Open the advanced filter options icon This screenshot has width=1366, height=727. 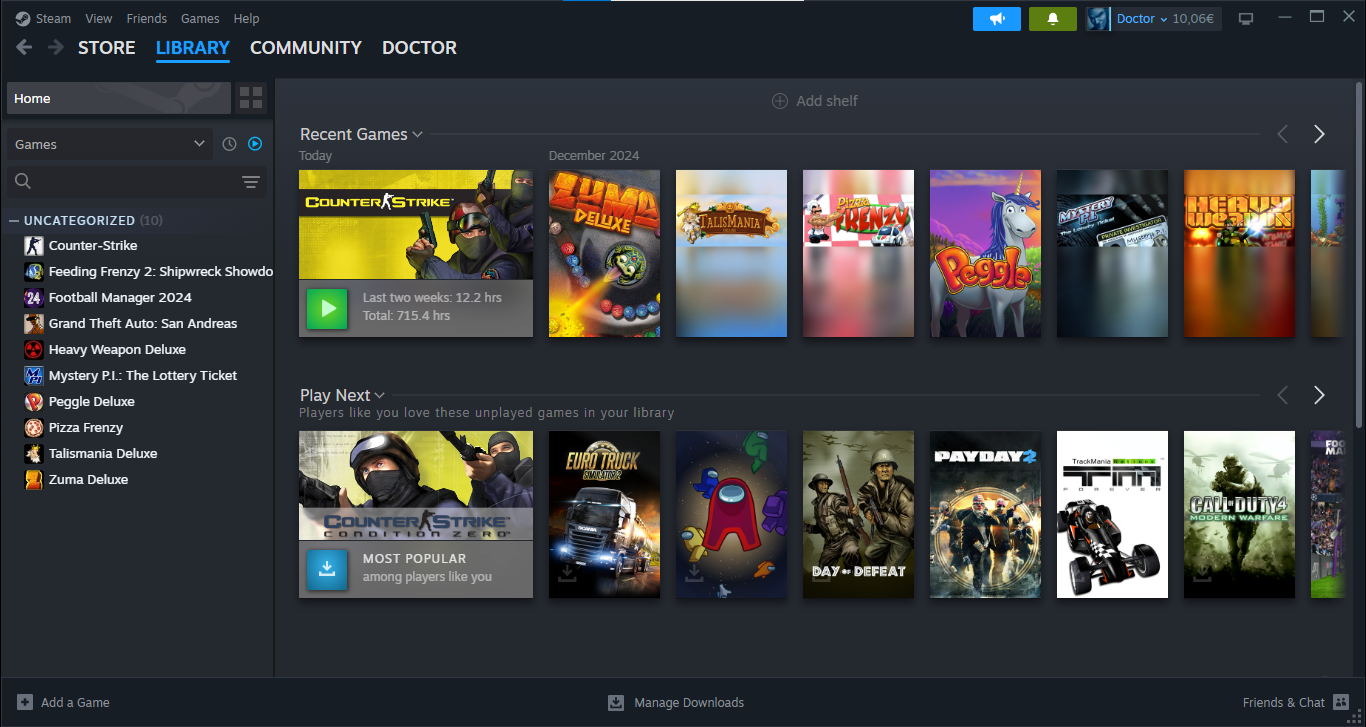[251, 181]
